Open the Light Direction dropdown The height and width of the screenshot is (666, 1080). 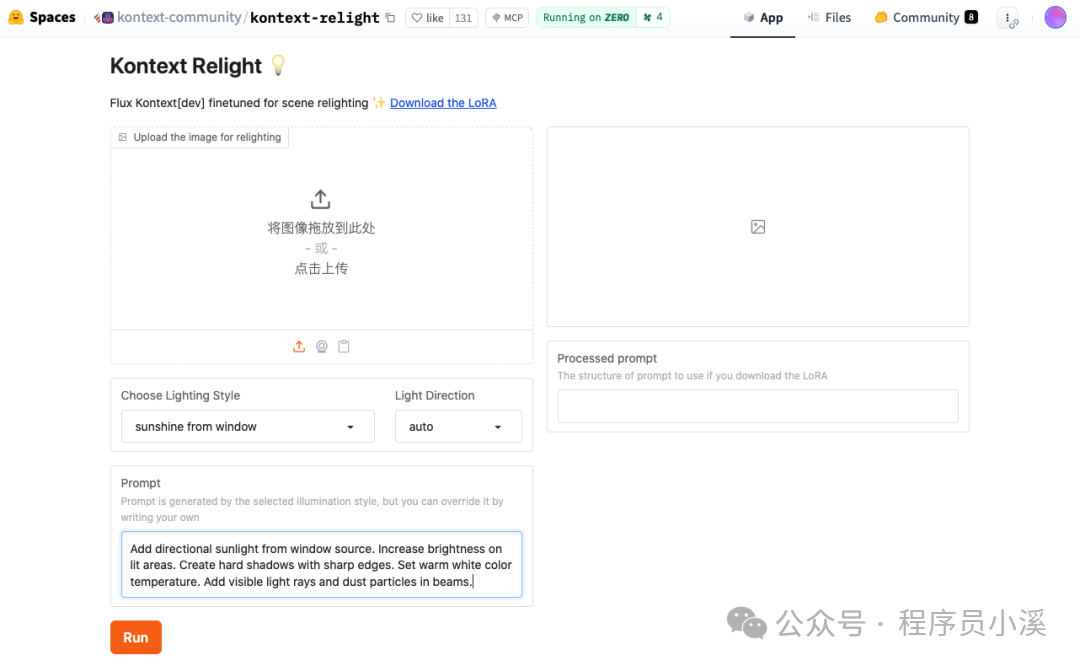[x=458, y=426]
